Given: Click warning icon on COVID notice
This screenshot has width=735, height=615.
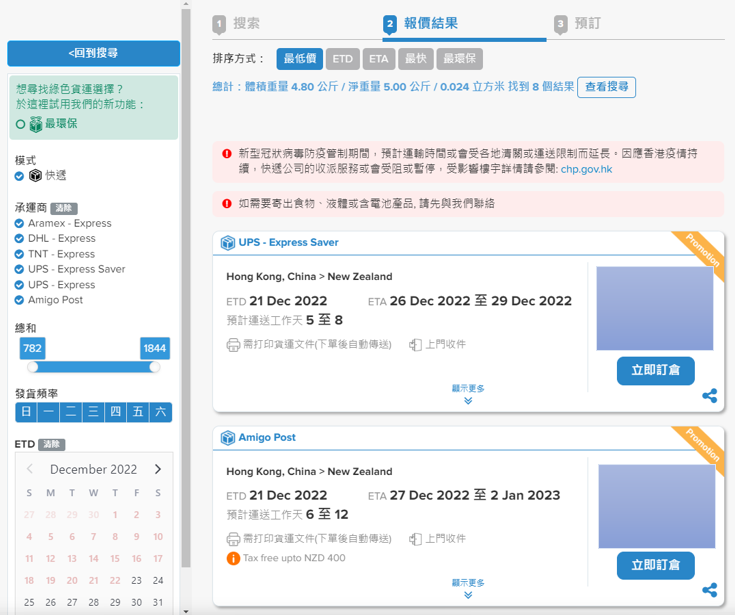Looking at the screenshot, I should 227,154.
